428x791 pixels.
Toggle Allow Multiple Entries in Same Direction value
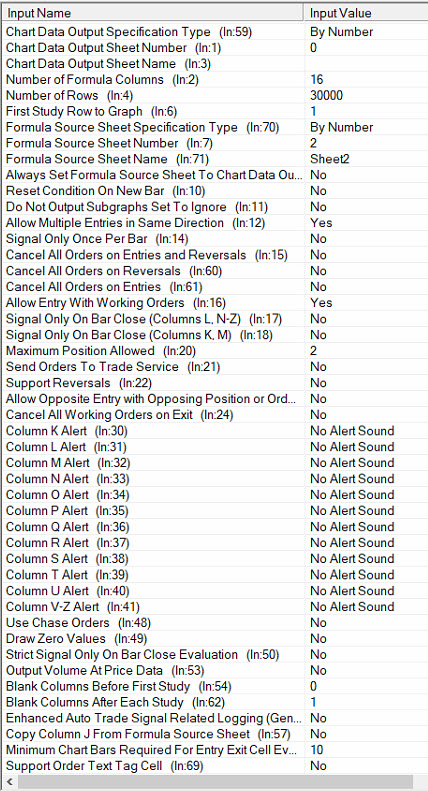[366, 222]
